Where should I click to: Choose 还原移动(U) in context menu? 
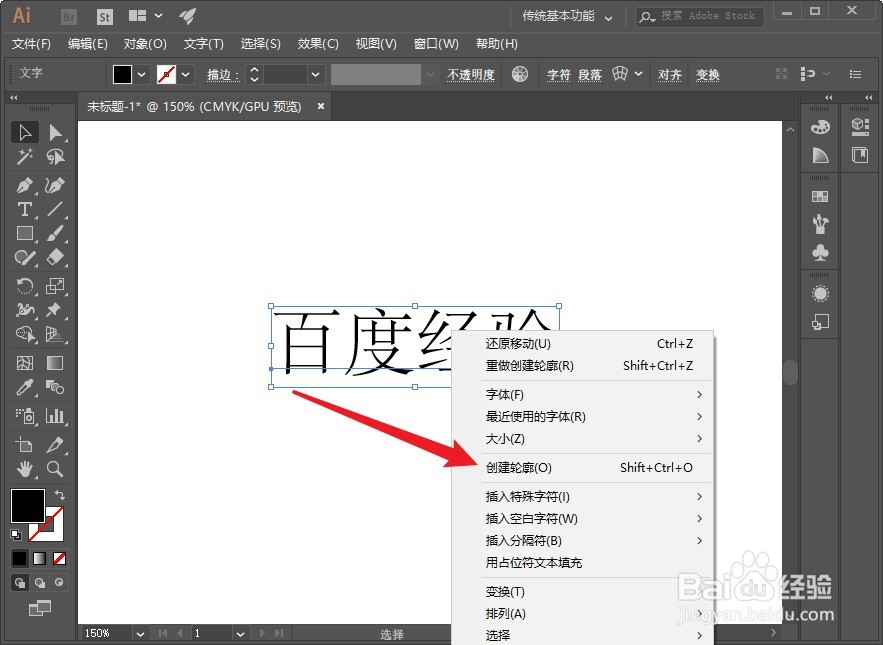coord(596,344)
